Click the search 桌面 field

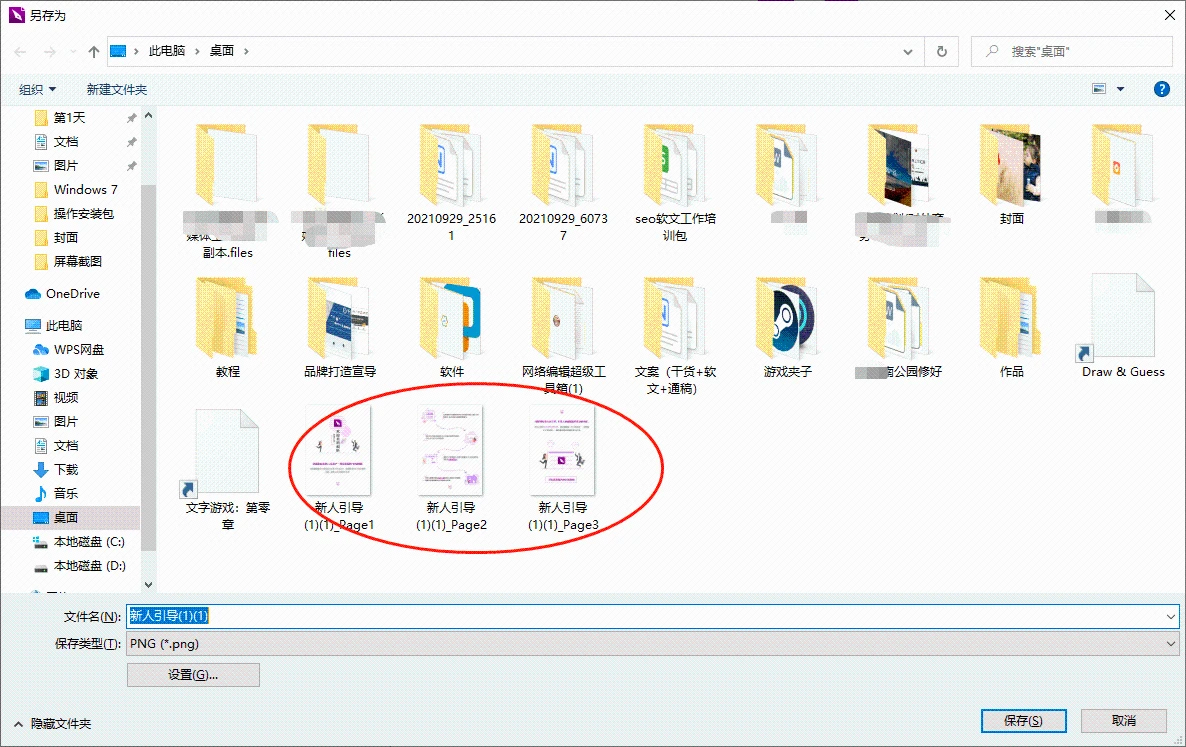(x=1072, y=51)
